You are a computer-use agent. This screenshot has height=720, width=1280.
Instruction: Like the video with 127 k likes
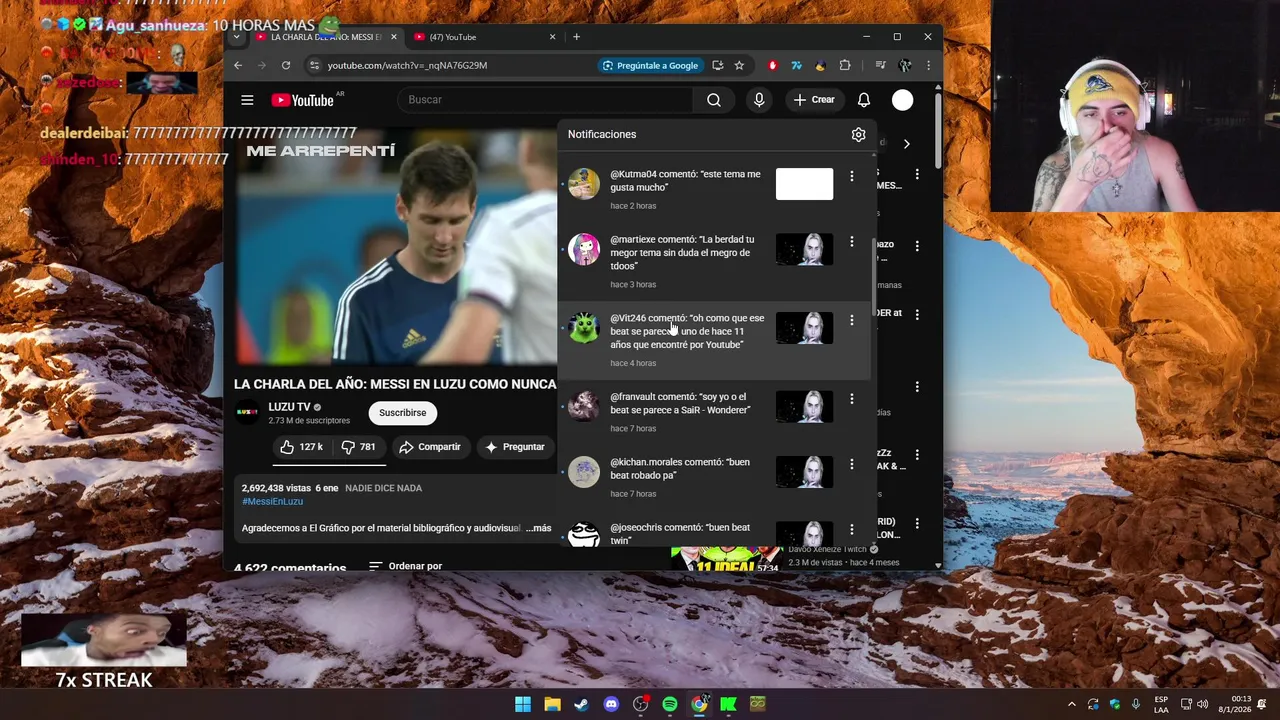pos(301,447)
